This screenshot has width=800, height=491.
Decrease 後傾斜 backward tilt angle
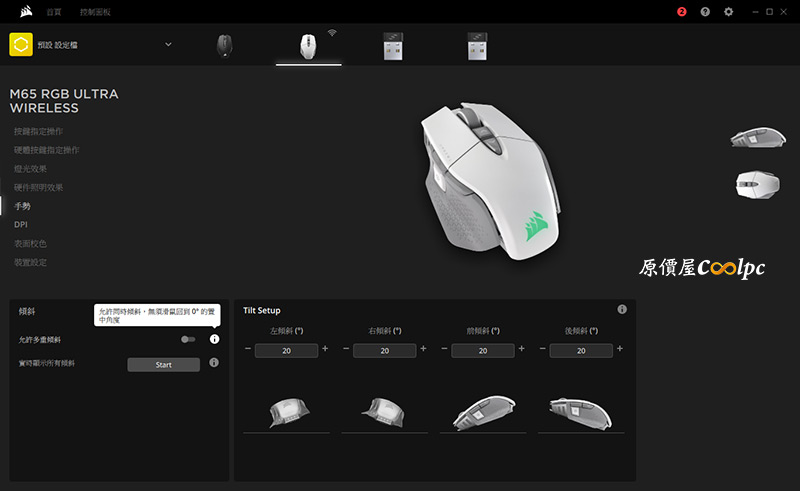click(x=542, y=349)
